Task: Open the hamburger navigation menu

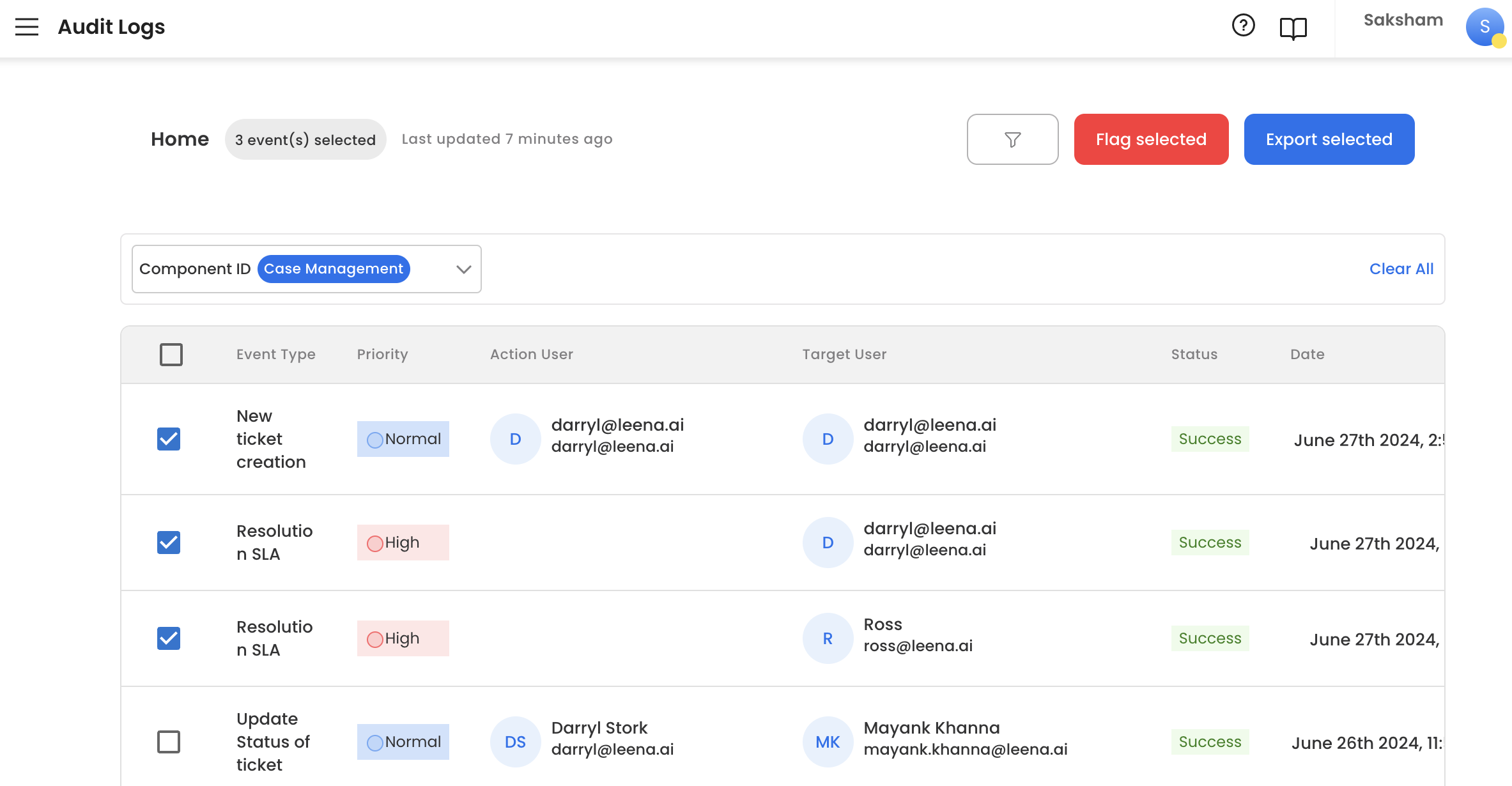Action: pos(27,27)
